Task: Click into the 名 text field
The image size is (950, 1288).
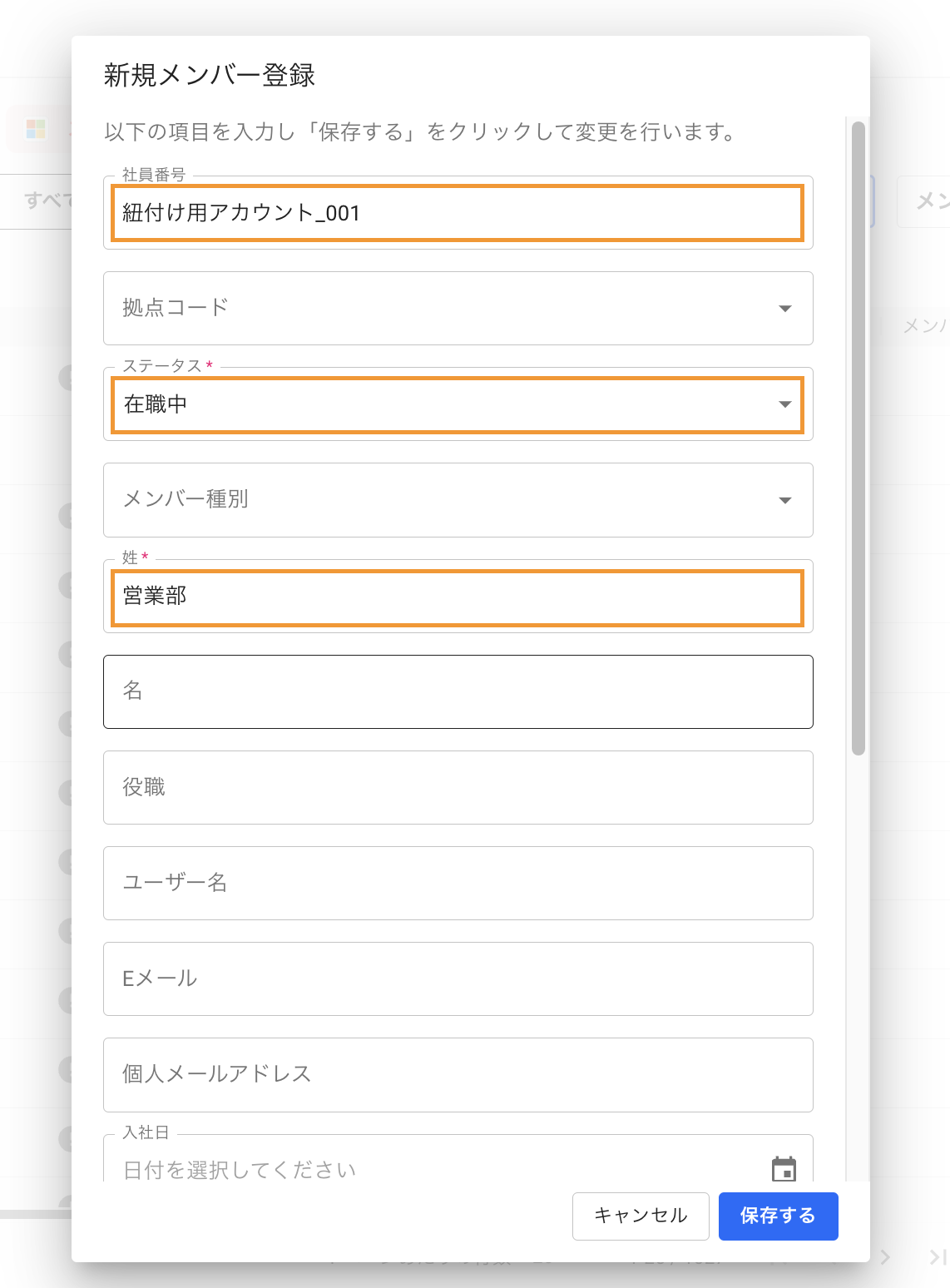Action: point(458,691)
